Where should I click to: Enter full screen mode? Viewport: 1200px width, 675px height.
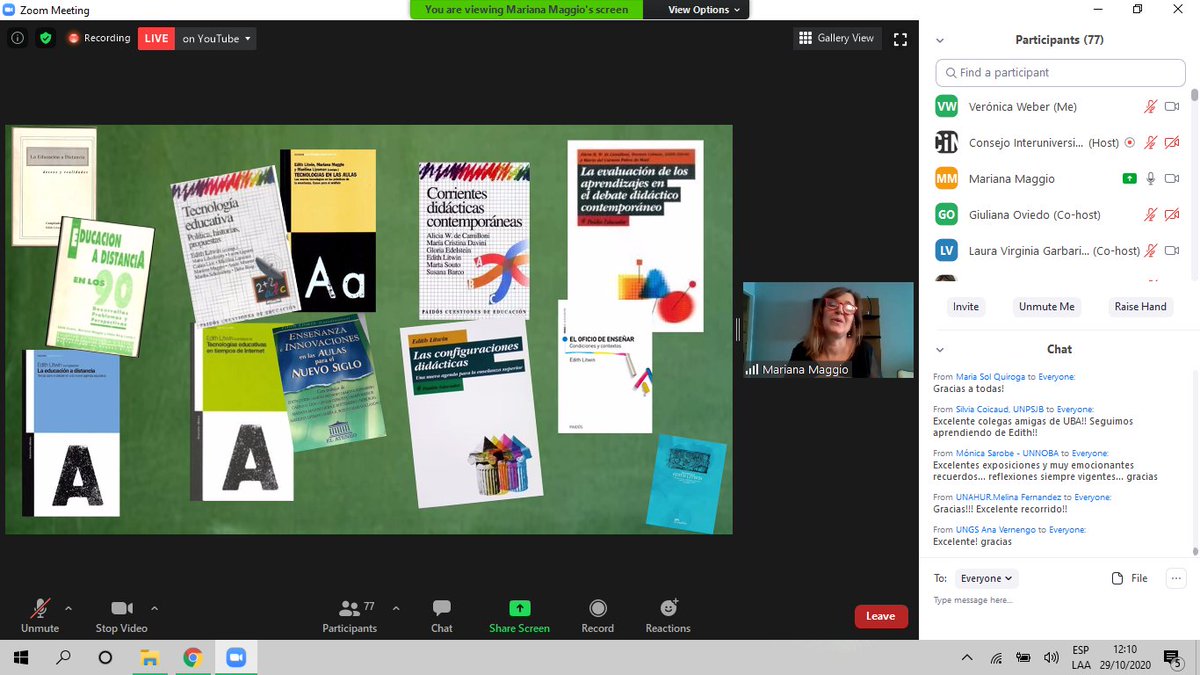pos(900,39)
